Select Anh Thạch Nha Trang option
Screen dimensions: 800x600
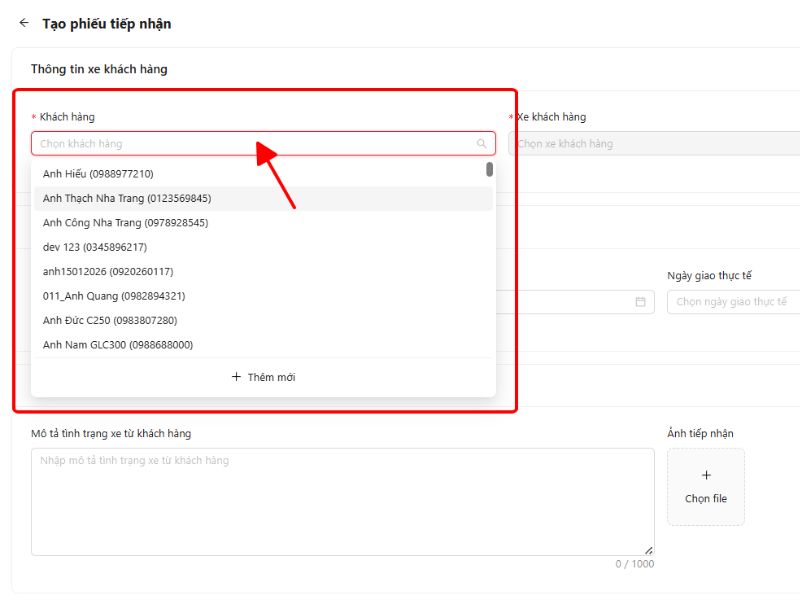pyautogui.click(x=127, y=198)
